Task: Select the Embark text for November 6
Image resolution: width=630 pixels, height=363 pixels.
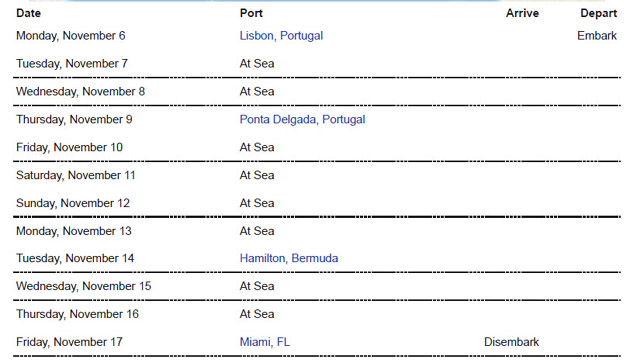Action: 597,36
